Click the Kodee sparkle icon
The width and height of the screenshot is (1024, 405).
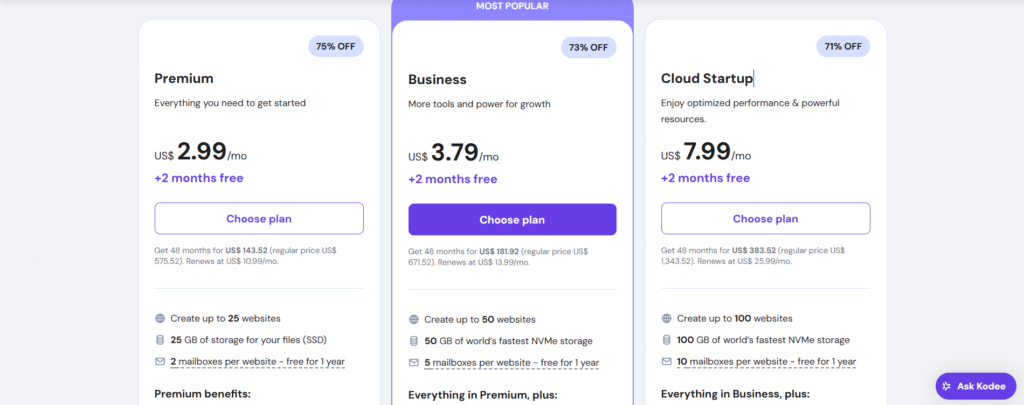coord(947,386)
